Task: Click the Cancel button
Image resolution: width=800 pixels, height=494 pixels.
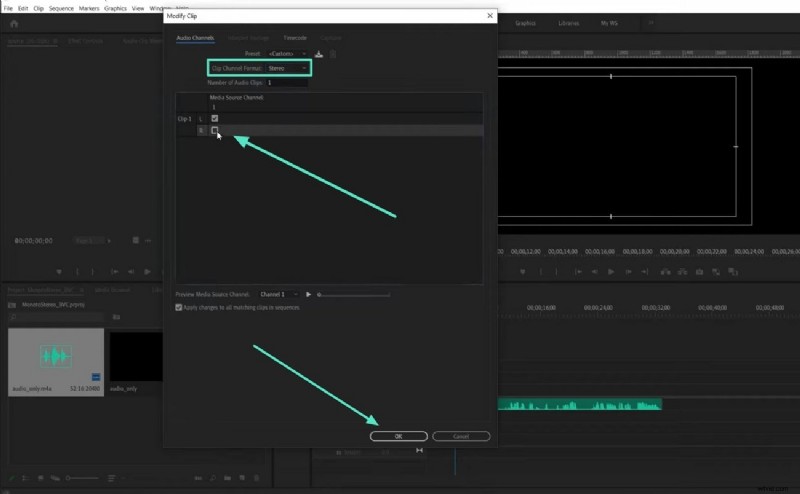Action: pos(461,436)
